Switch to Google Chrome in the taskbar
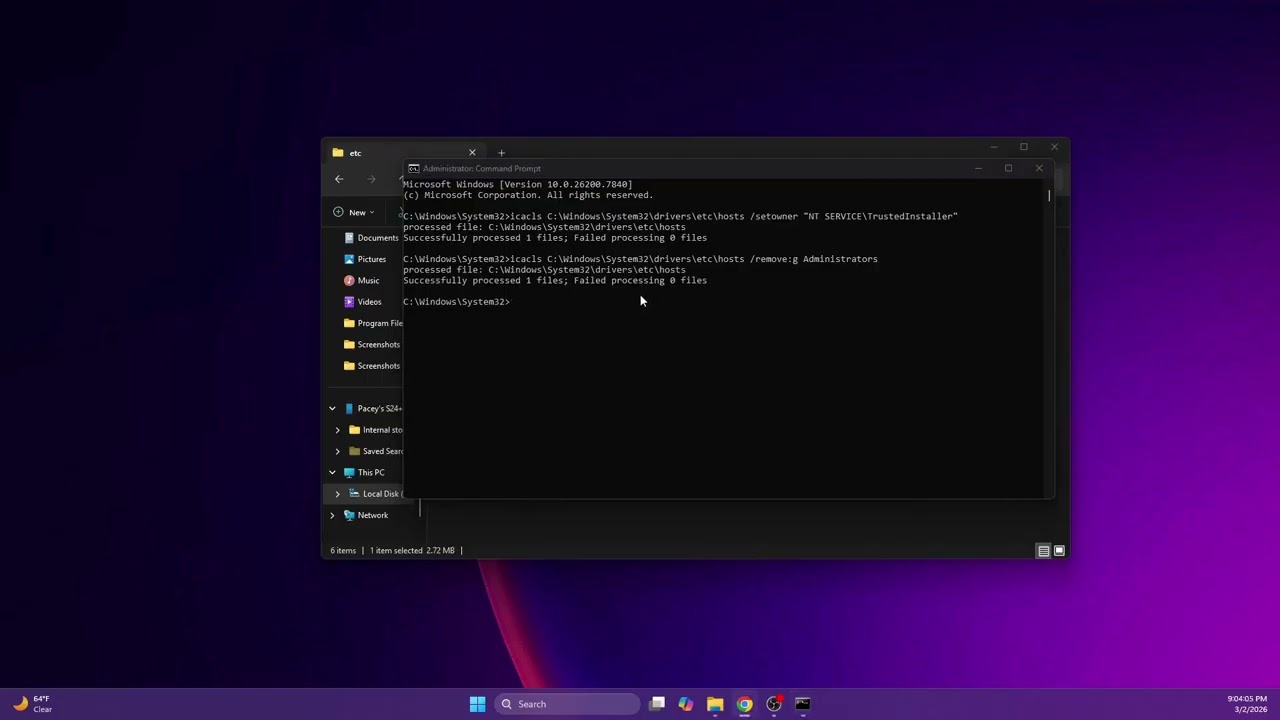 click(x=744, y=704)
